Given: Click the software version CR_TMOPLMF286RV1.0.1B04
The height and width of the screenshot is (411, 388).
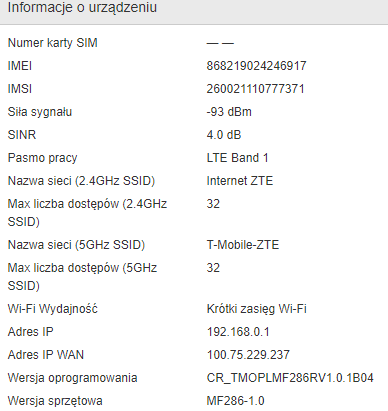Looking at the screenshot, I should tap(290, 378).
